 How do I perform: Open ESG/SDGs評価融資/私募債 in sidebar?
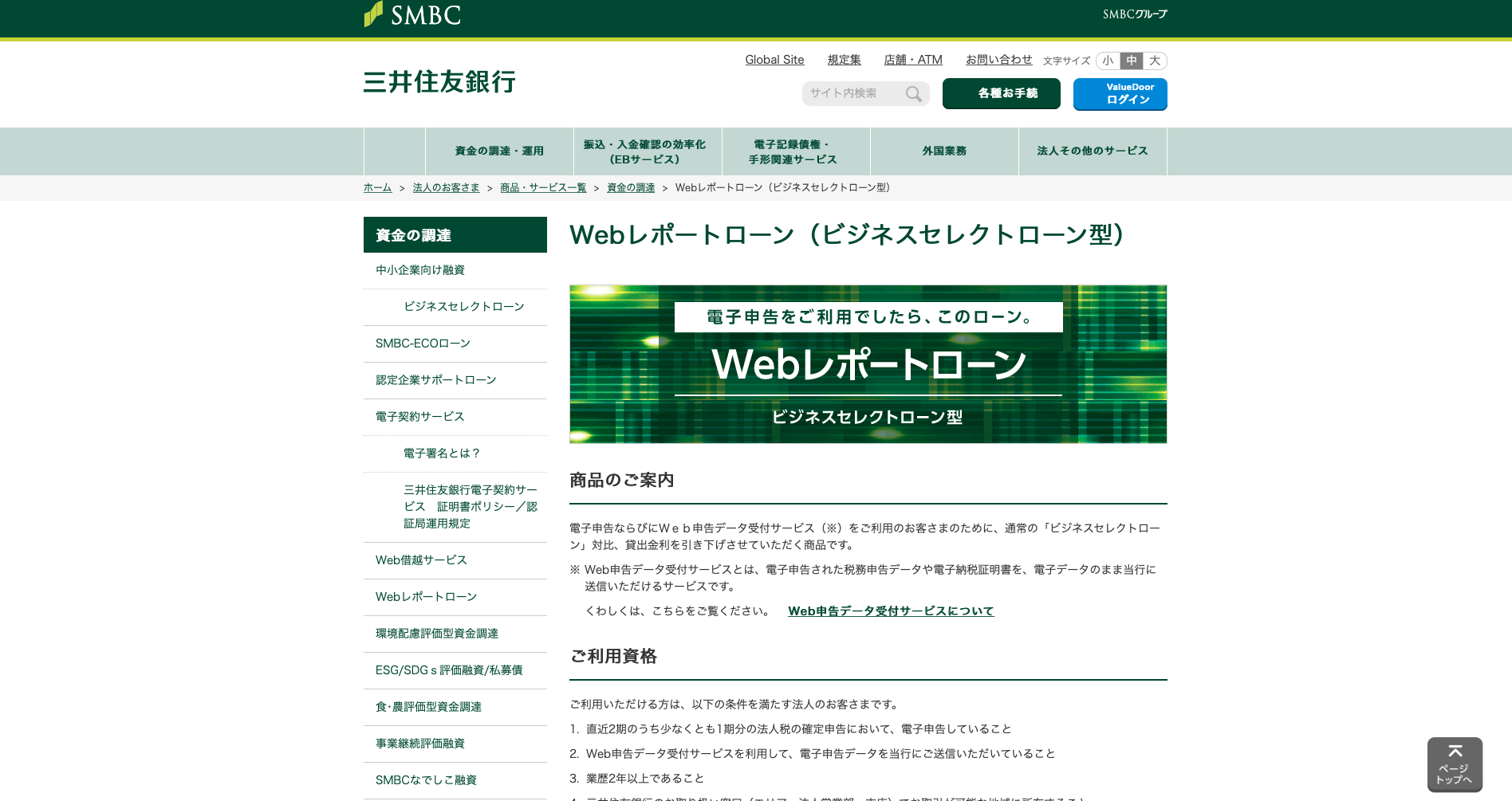pos(455,671)
